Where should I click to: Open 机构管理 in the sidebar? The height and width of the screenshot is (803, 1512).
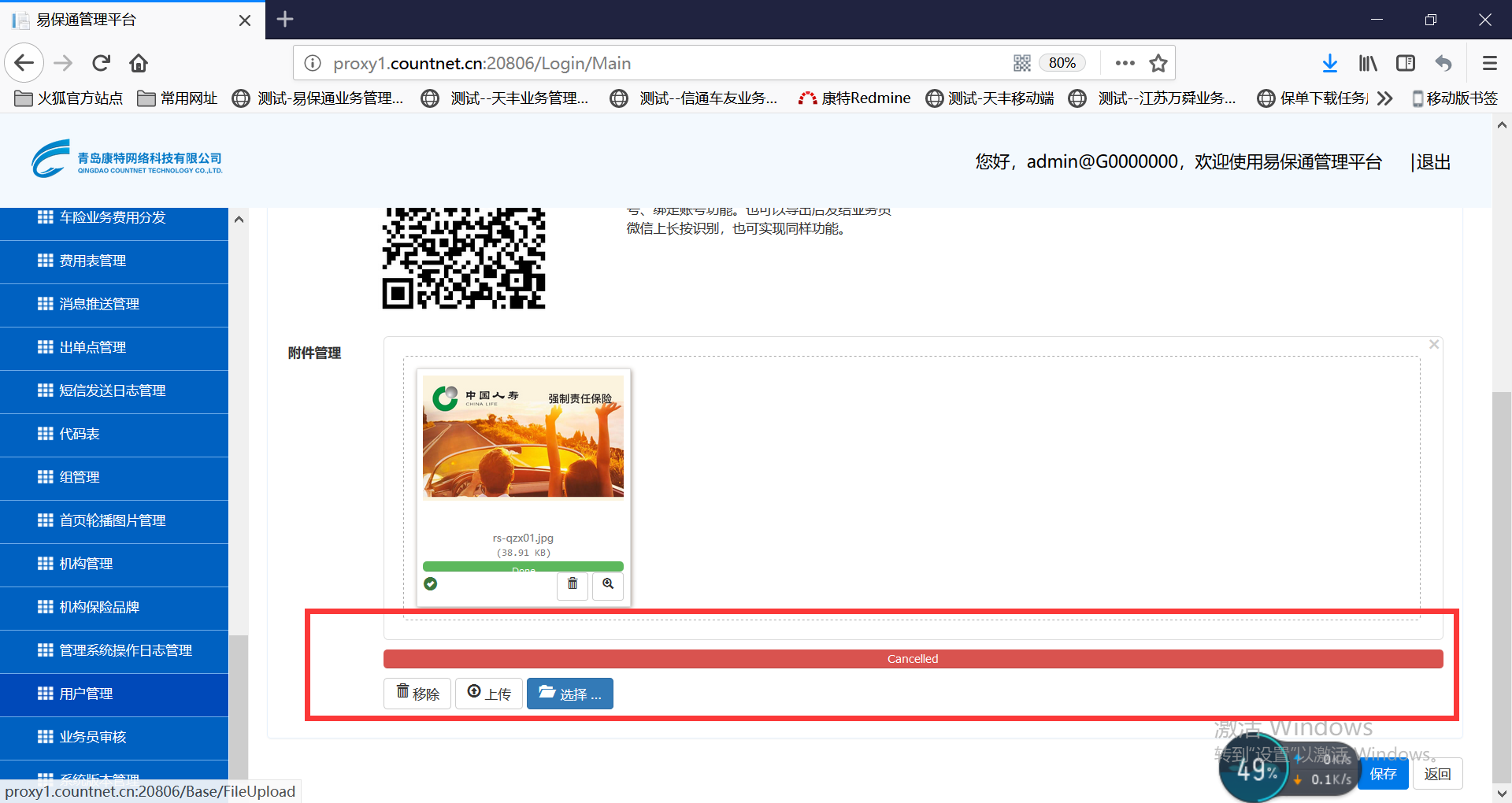pyautogui.click(x=114, y=564)
